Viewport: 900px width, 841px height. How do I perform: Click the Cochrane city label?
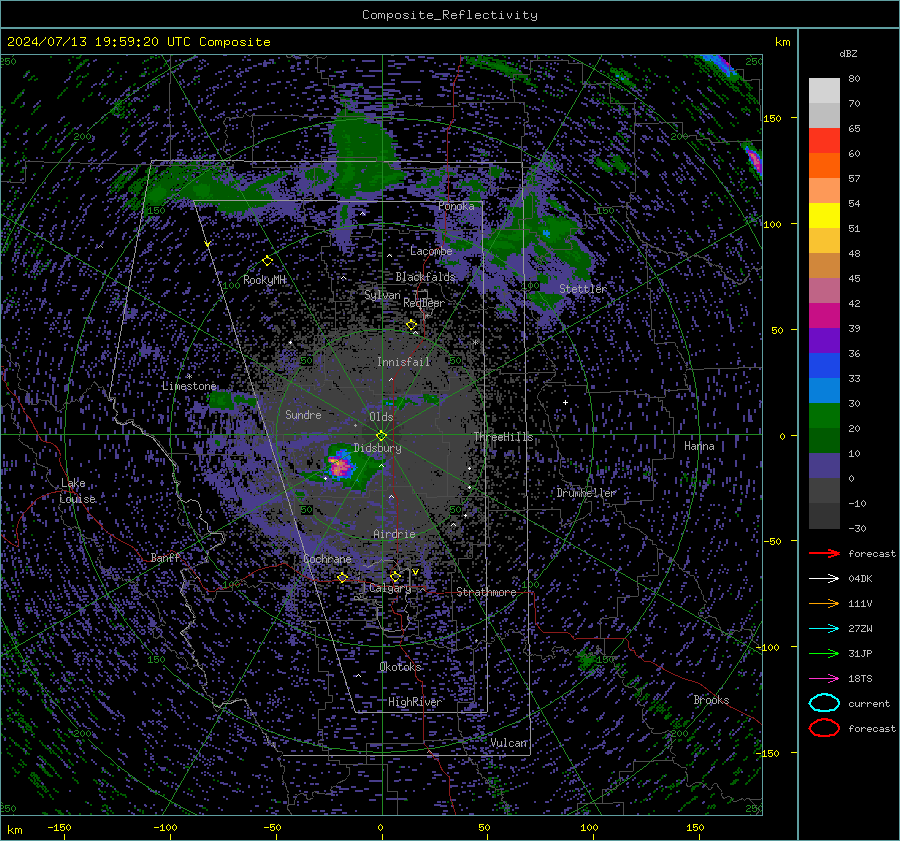point(327,559)
